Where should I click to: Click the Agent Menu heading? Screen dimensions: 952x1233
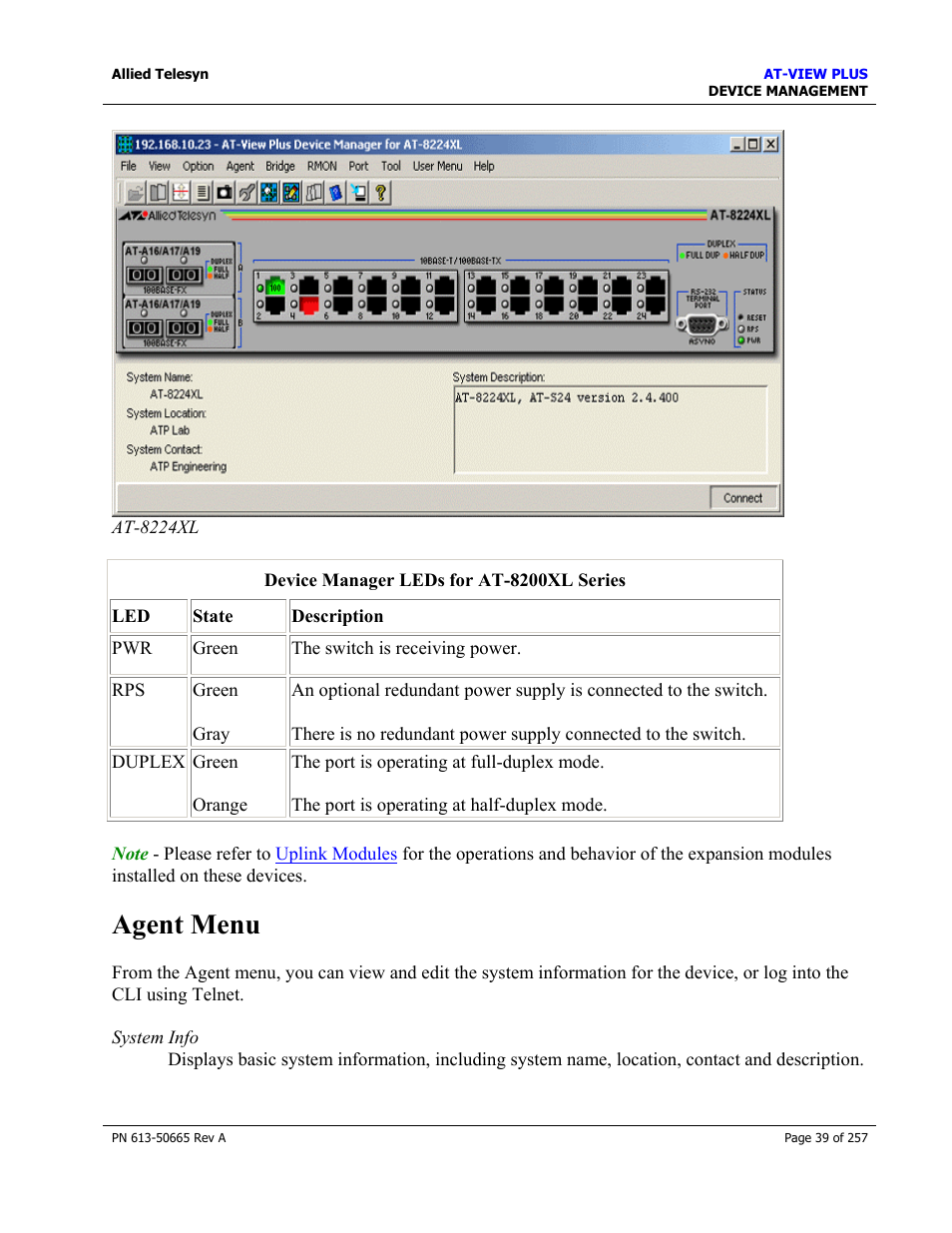coord(186,925)
